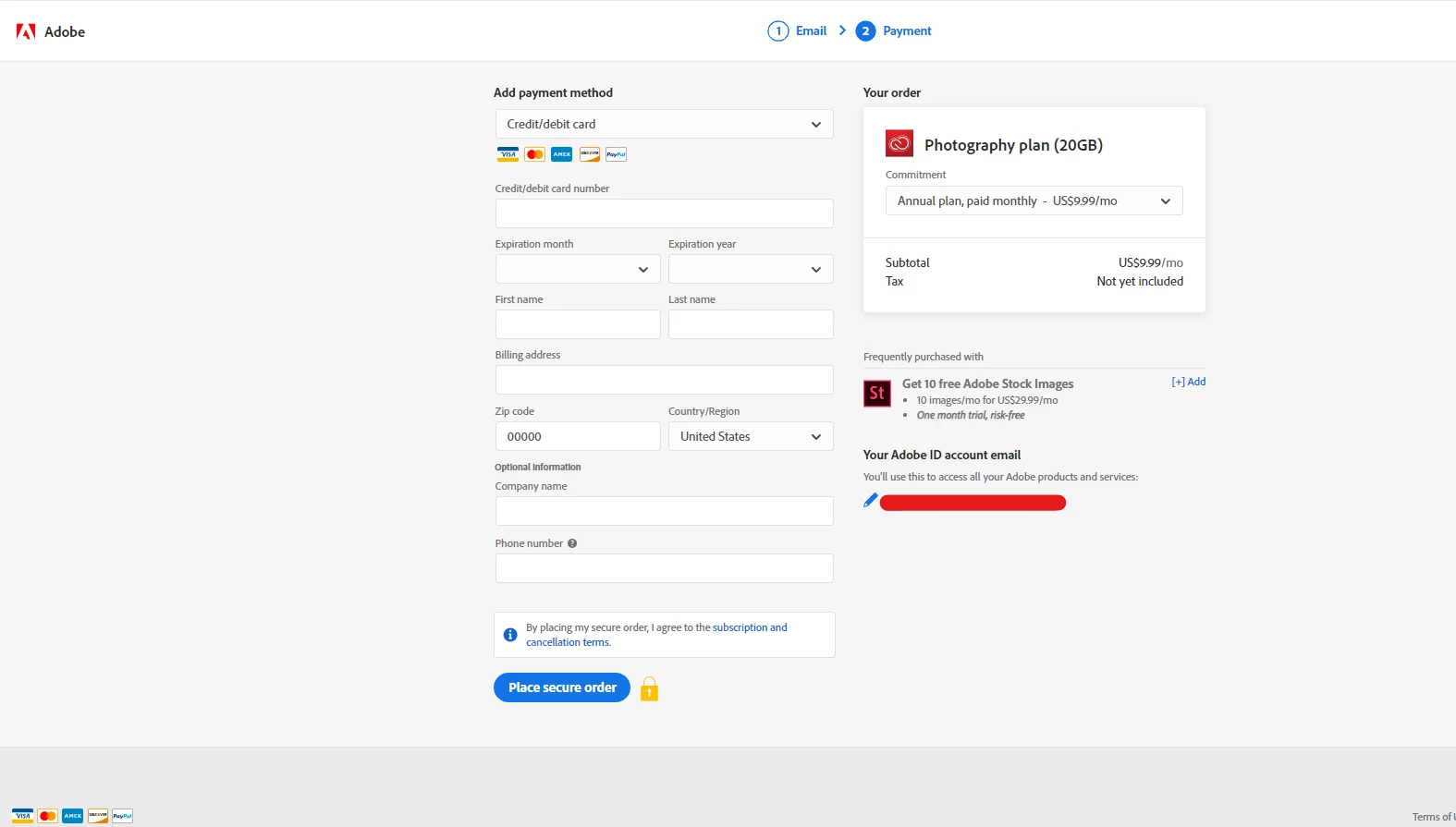1456x827 pixels.
Task: Click the PayPal icon under payment method
Action: [x=617, y=154]
